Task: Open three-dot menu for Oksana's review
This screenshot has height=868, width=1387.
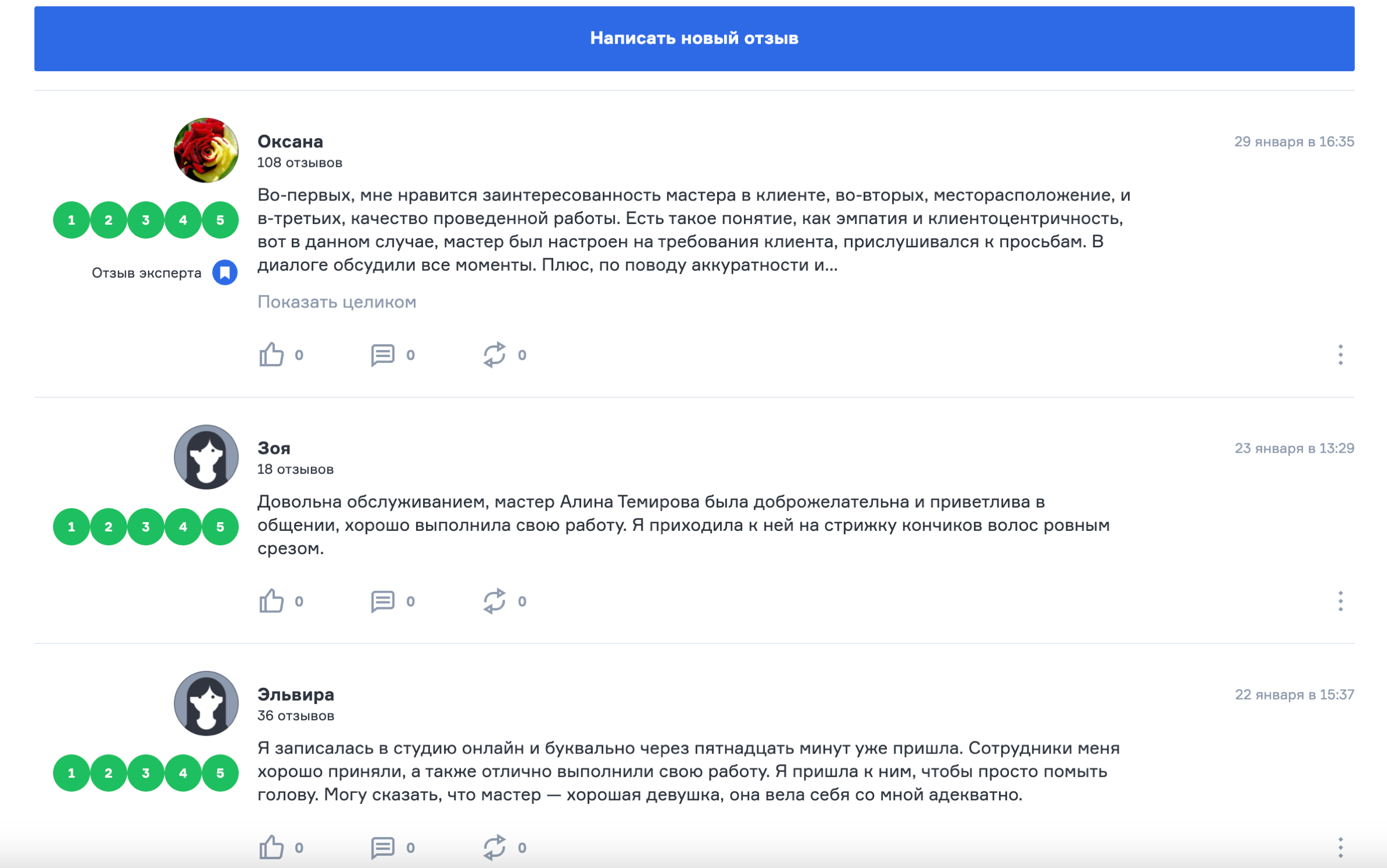Action: pos(1340,355)
